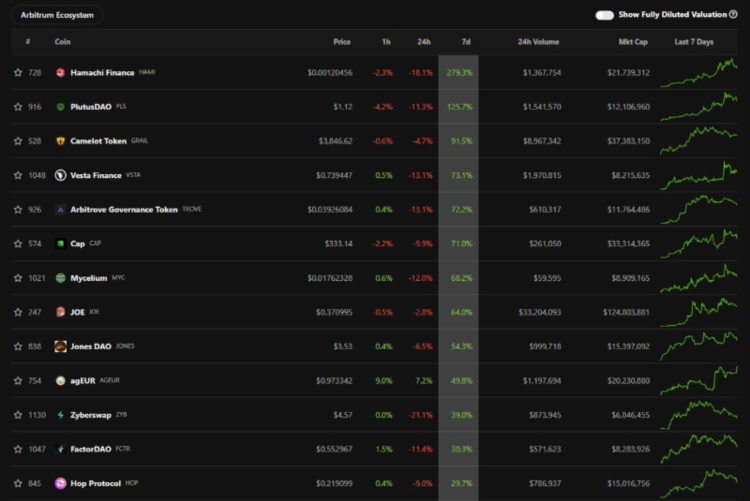Open the FactorDAO coin link
Screen dimensions: 750x501
(98, 449)
